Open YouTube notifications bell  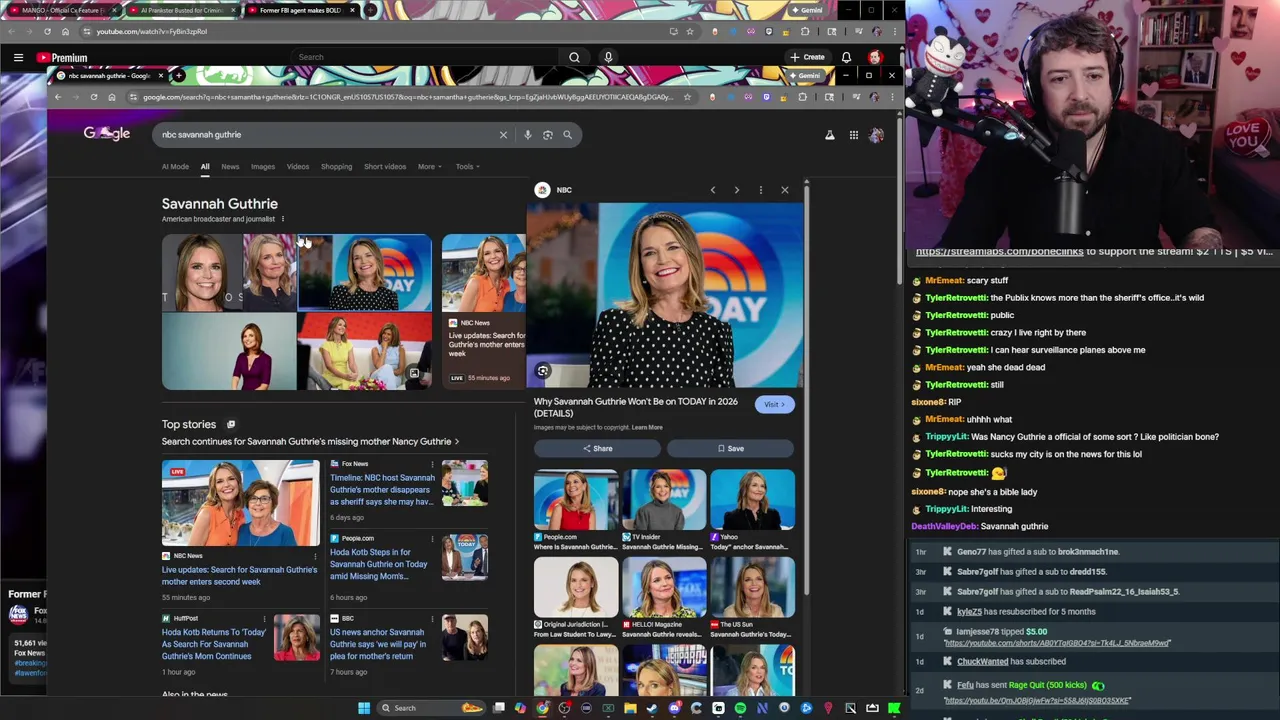click(846, 58)
